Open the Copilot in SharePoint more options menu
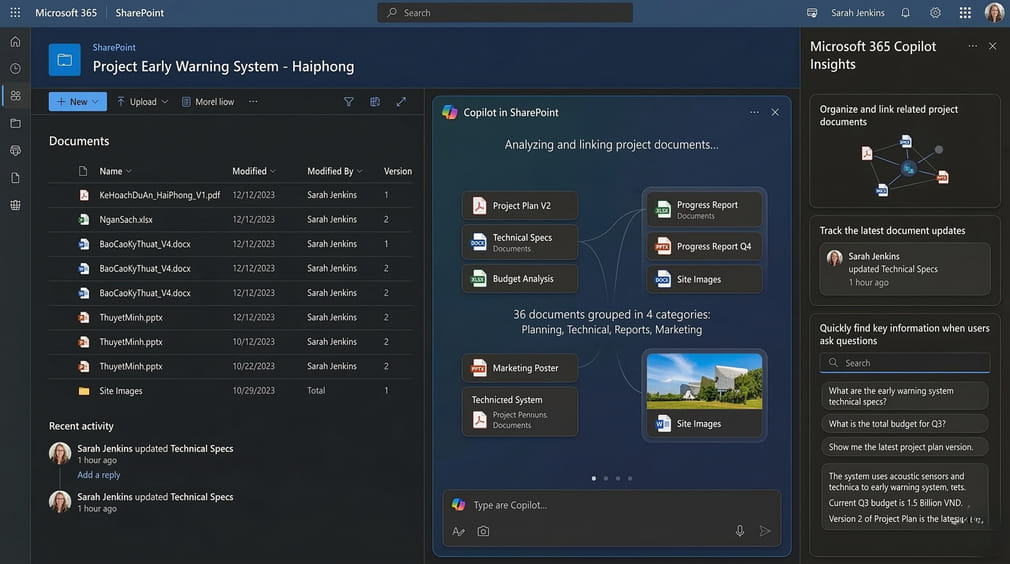The height and width of the screenshot is (564, 1010). pyautogui.click(x=754, y=113)
